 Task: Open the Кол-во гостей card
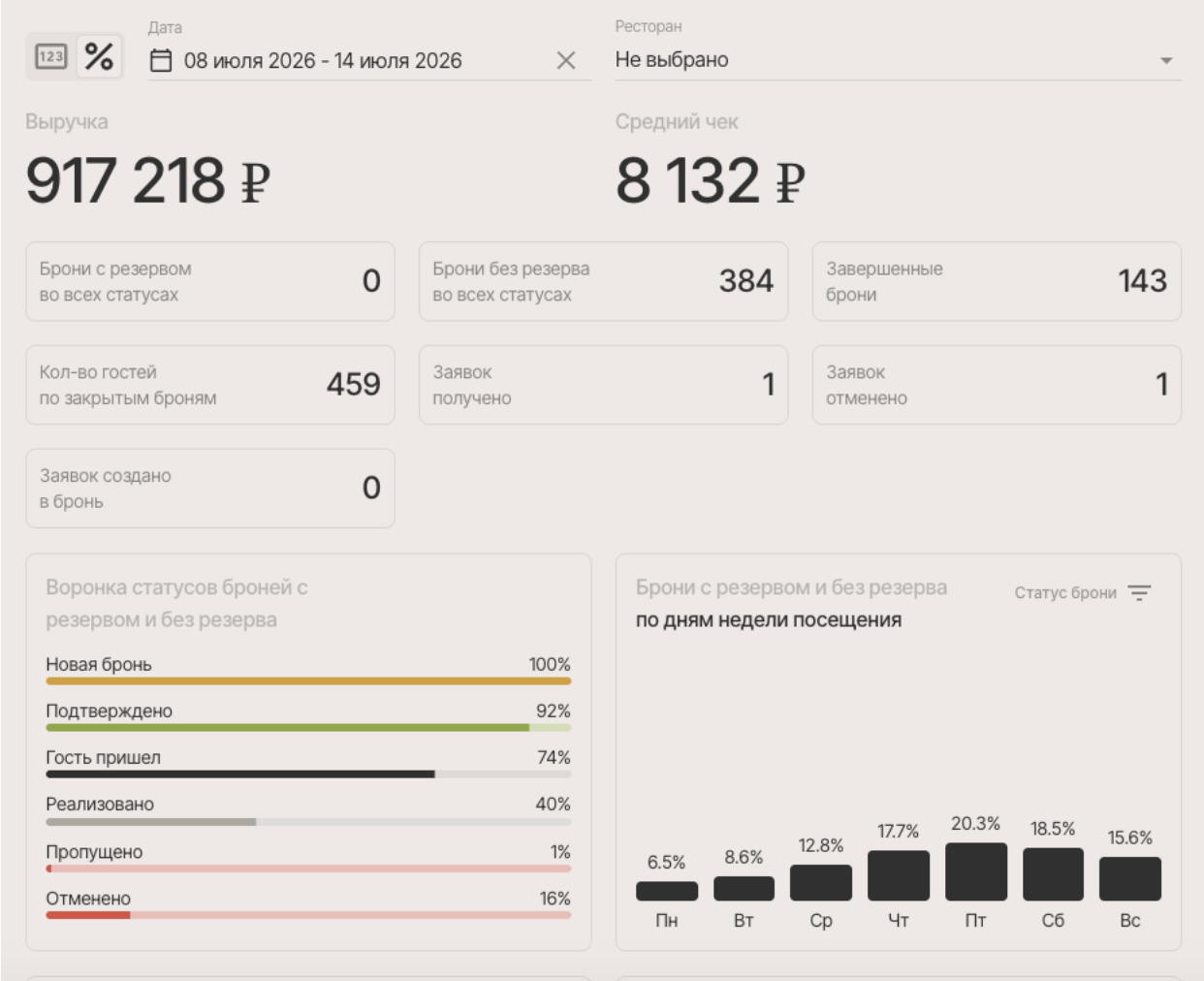click(210, 385)
